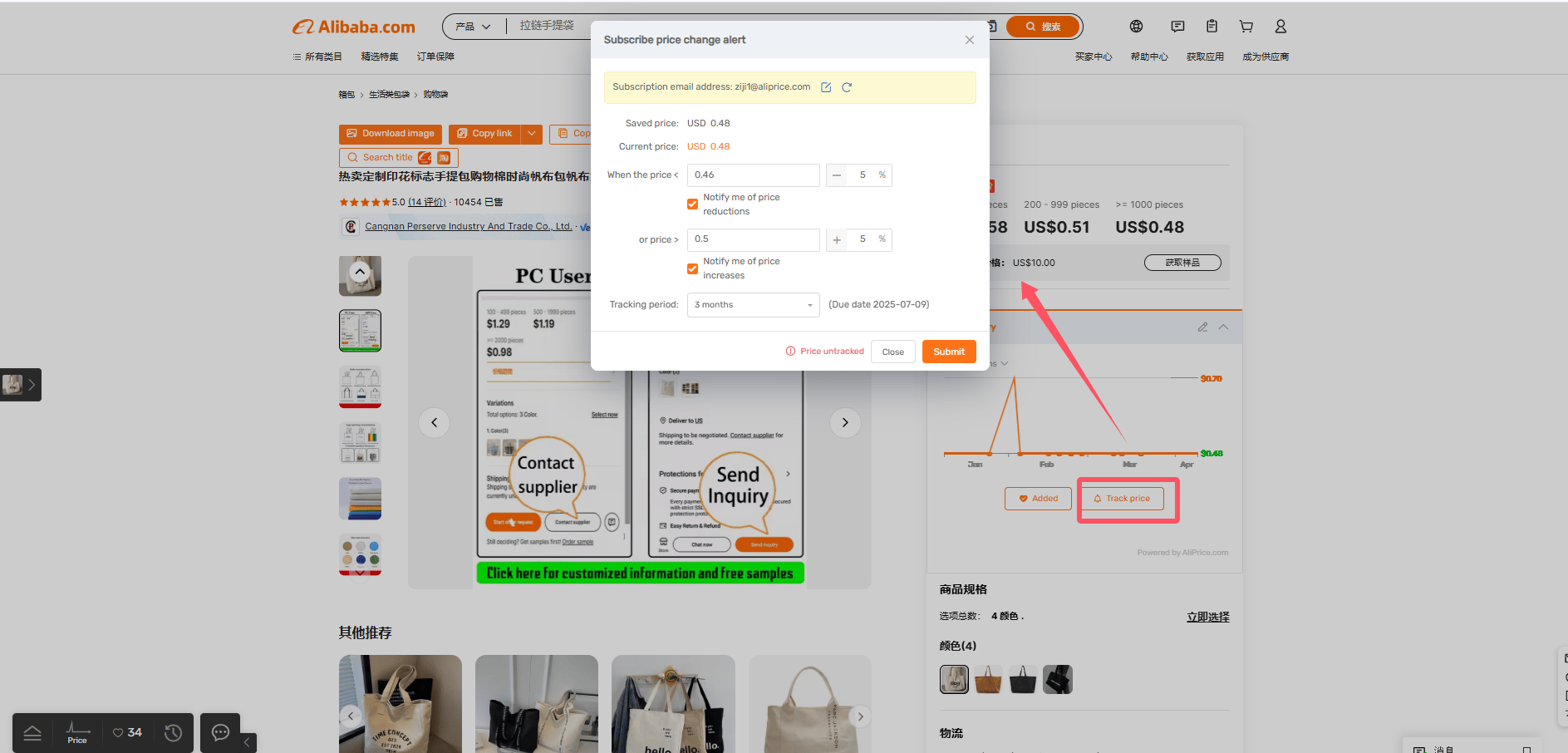Open the chat bubble icon in bottom toolbar

[x=220, y=732]
